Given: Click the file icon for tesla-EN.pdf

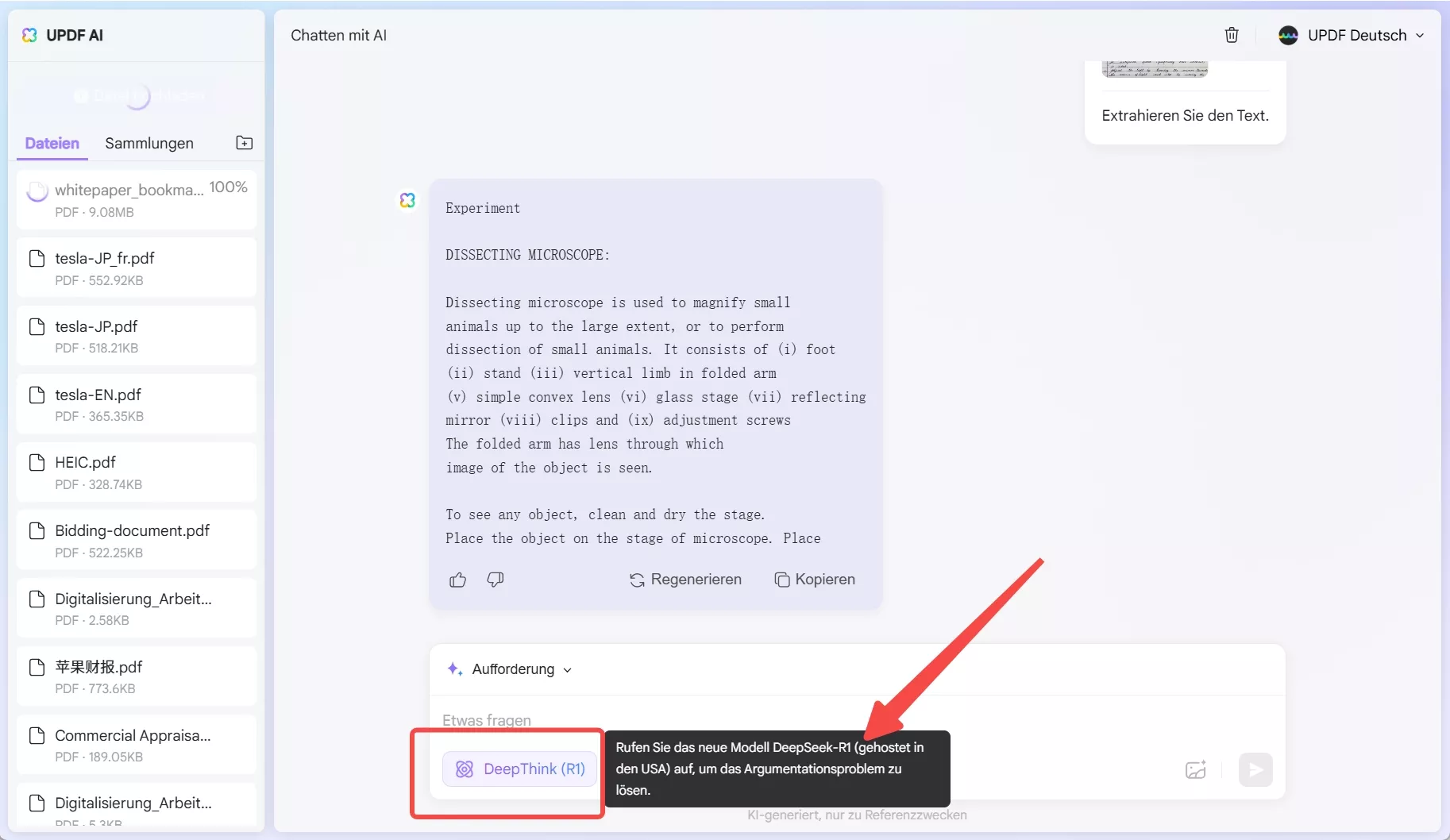Looking at the screenshot, I should tap(37, 395).
